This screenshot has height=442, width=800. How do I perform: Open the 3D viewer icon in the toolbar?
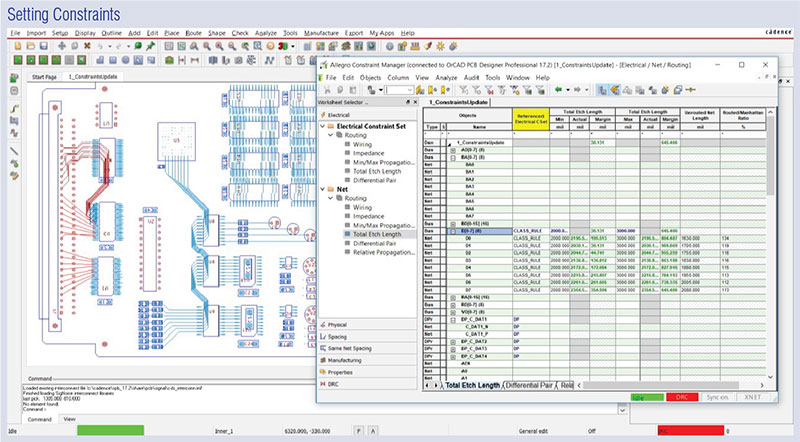point(283,46)
